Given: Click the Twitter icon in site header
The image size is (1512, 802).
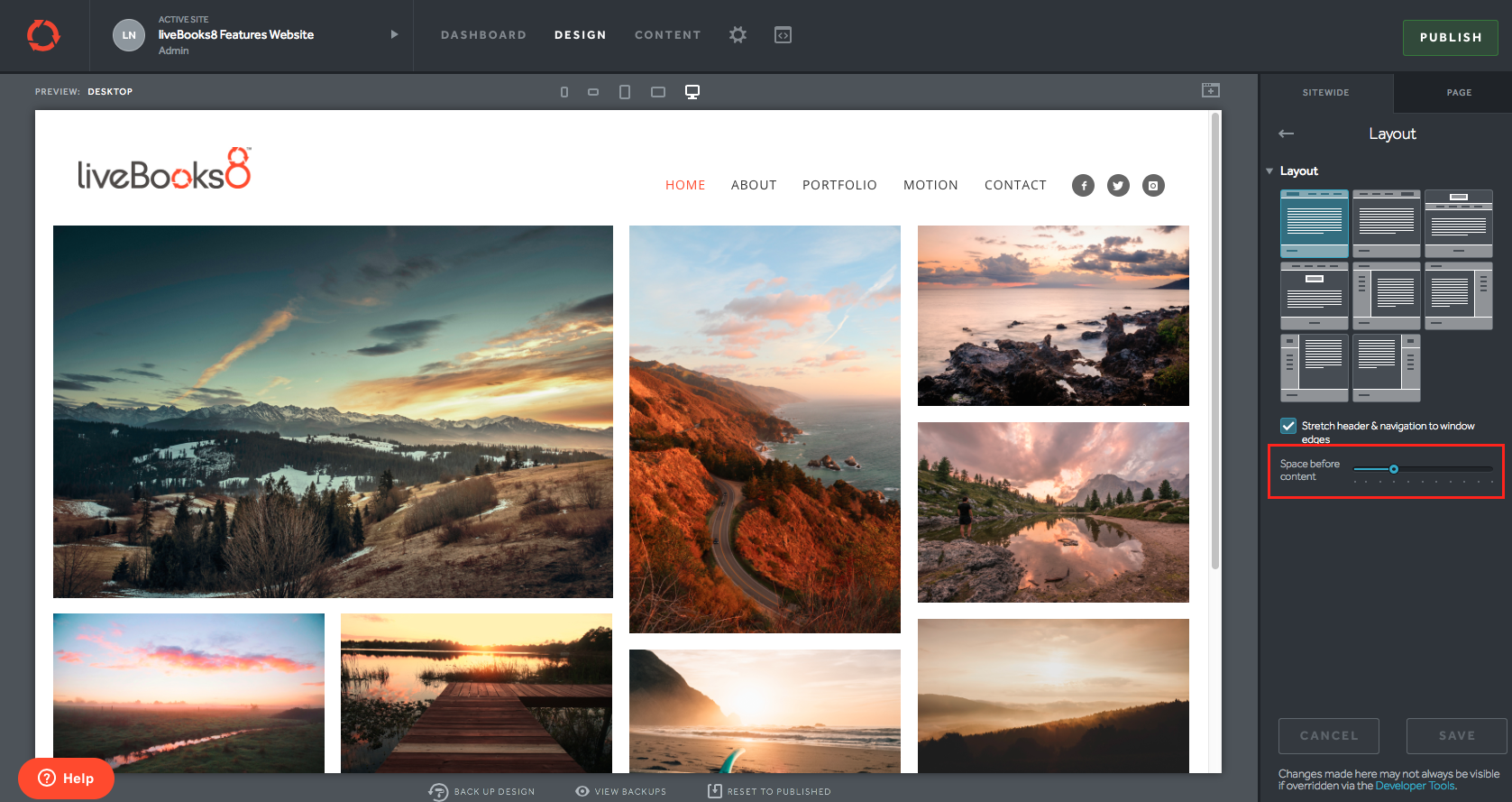Looking at the screenshot, I should [x=1118, y=186].
